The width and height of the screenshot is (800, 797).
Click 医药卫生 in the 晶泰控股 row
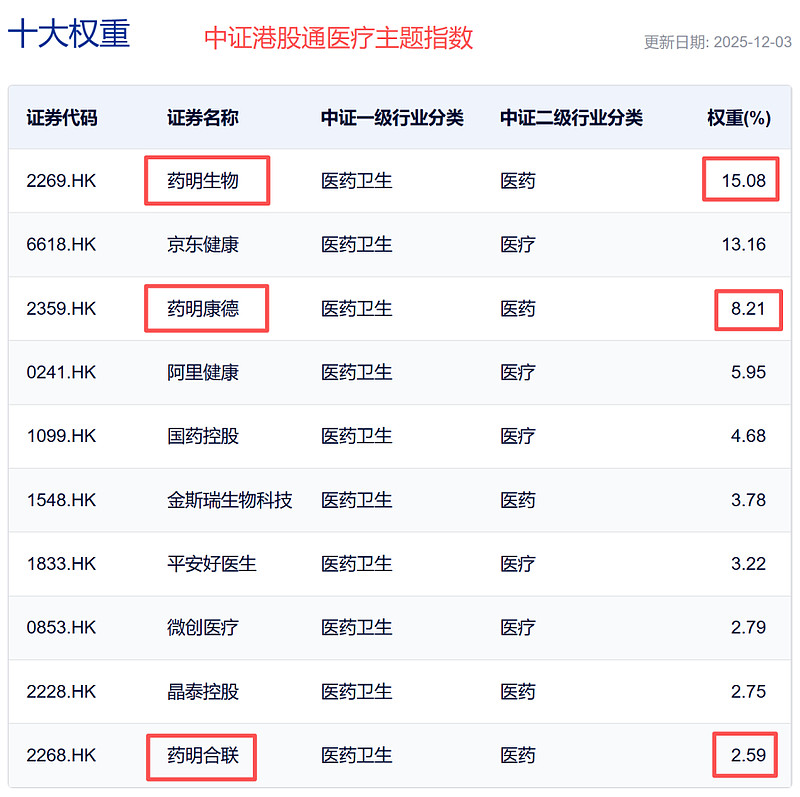pyautogui.click(x=356, y=691)
